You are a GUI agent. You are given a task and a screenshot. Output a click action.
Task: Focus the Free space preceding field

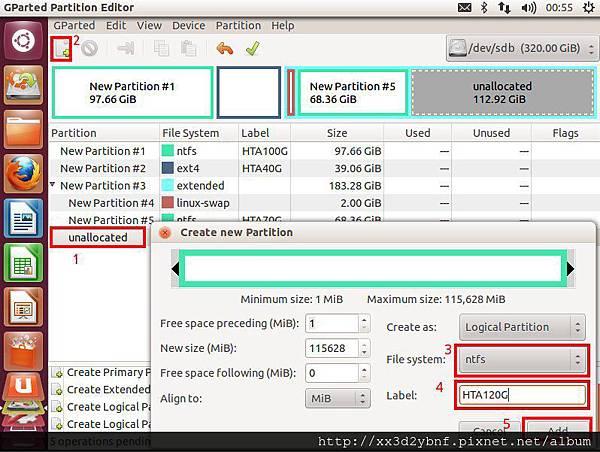coord(332,324)
